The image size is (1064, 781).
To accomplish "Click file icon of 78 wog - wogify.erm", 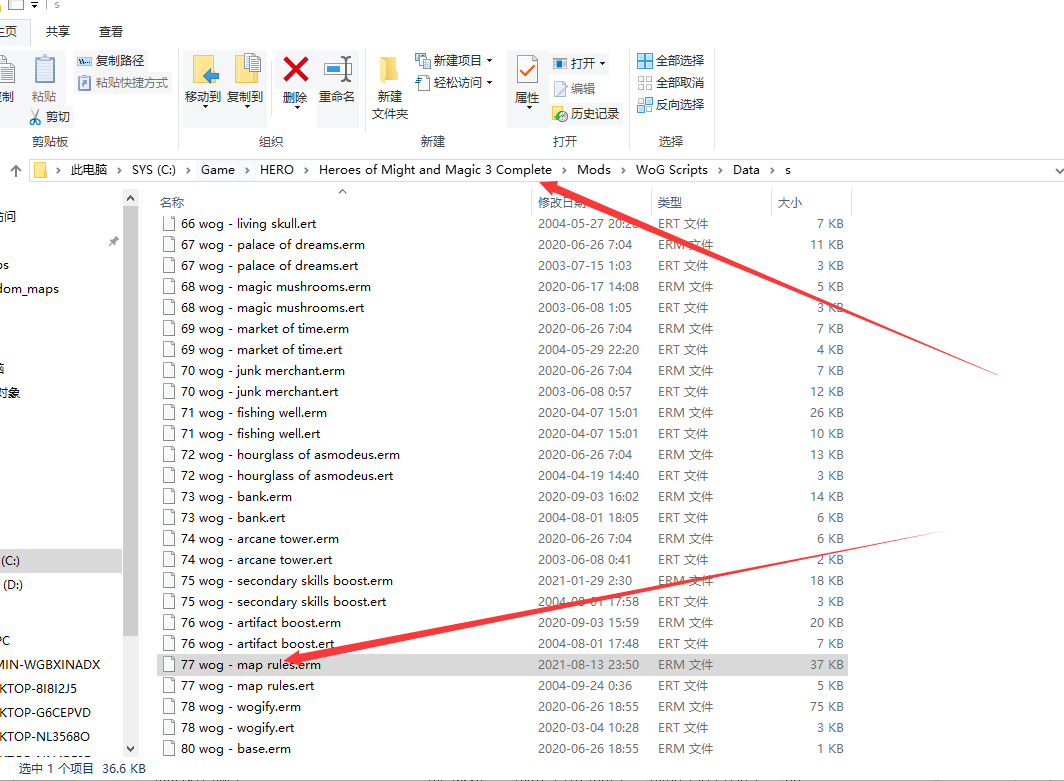I will (x=169, y=706).
